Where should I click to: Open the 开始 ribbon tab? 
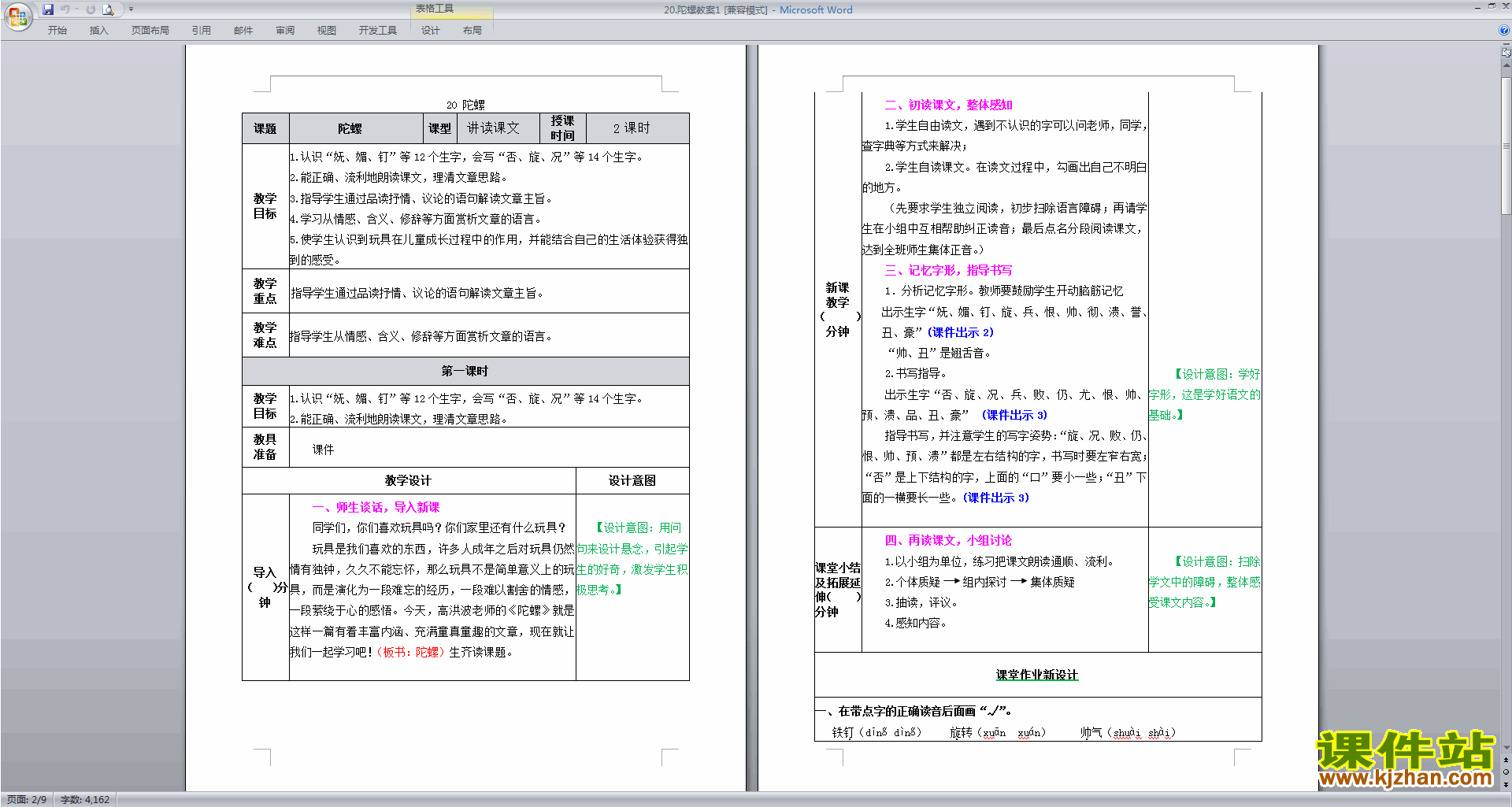click(x=57, y=30)
